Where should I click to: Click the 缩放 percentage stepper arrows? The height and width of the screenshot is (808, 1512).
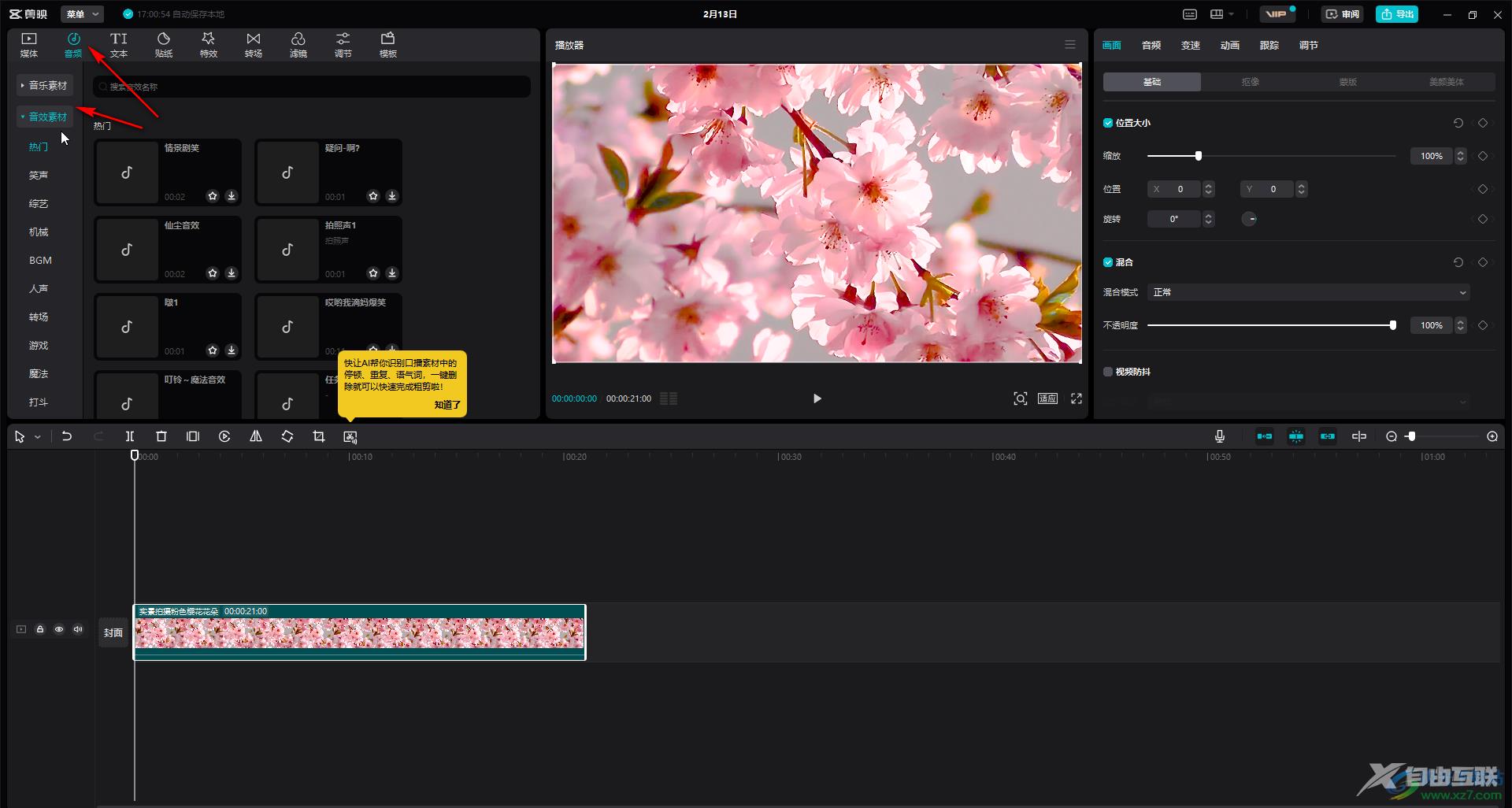(x=1461, y=156)
